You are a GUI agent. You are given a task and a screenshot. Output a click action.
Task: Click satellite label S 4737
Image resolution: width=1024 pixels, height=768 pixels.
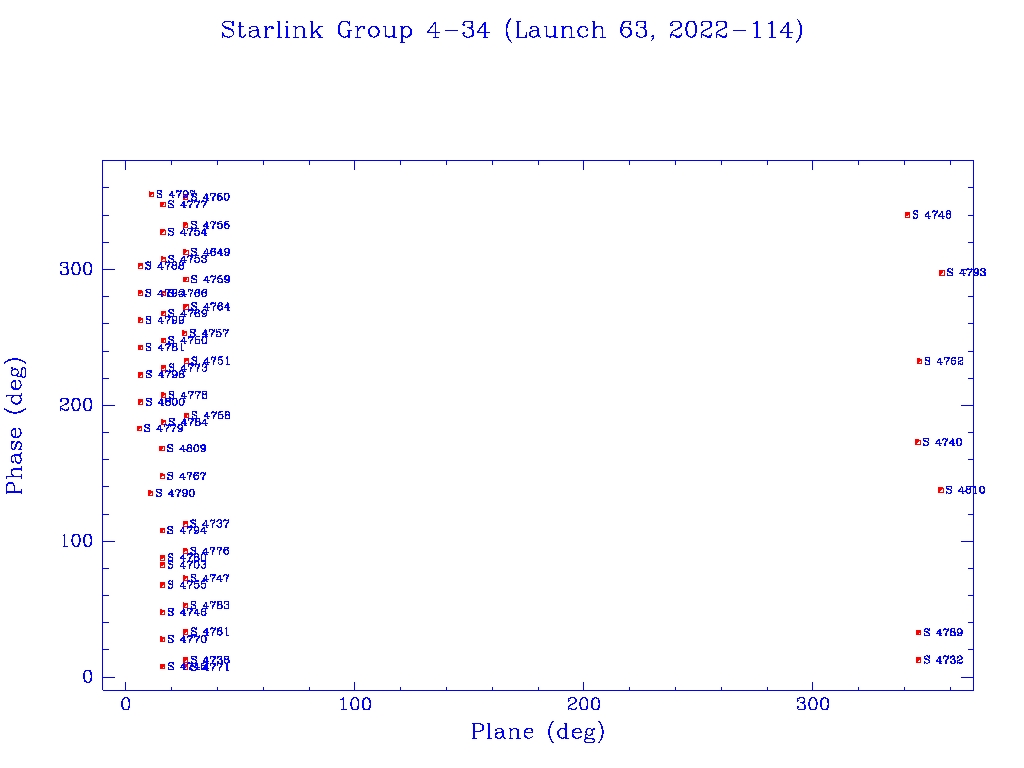coord(209,524)
